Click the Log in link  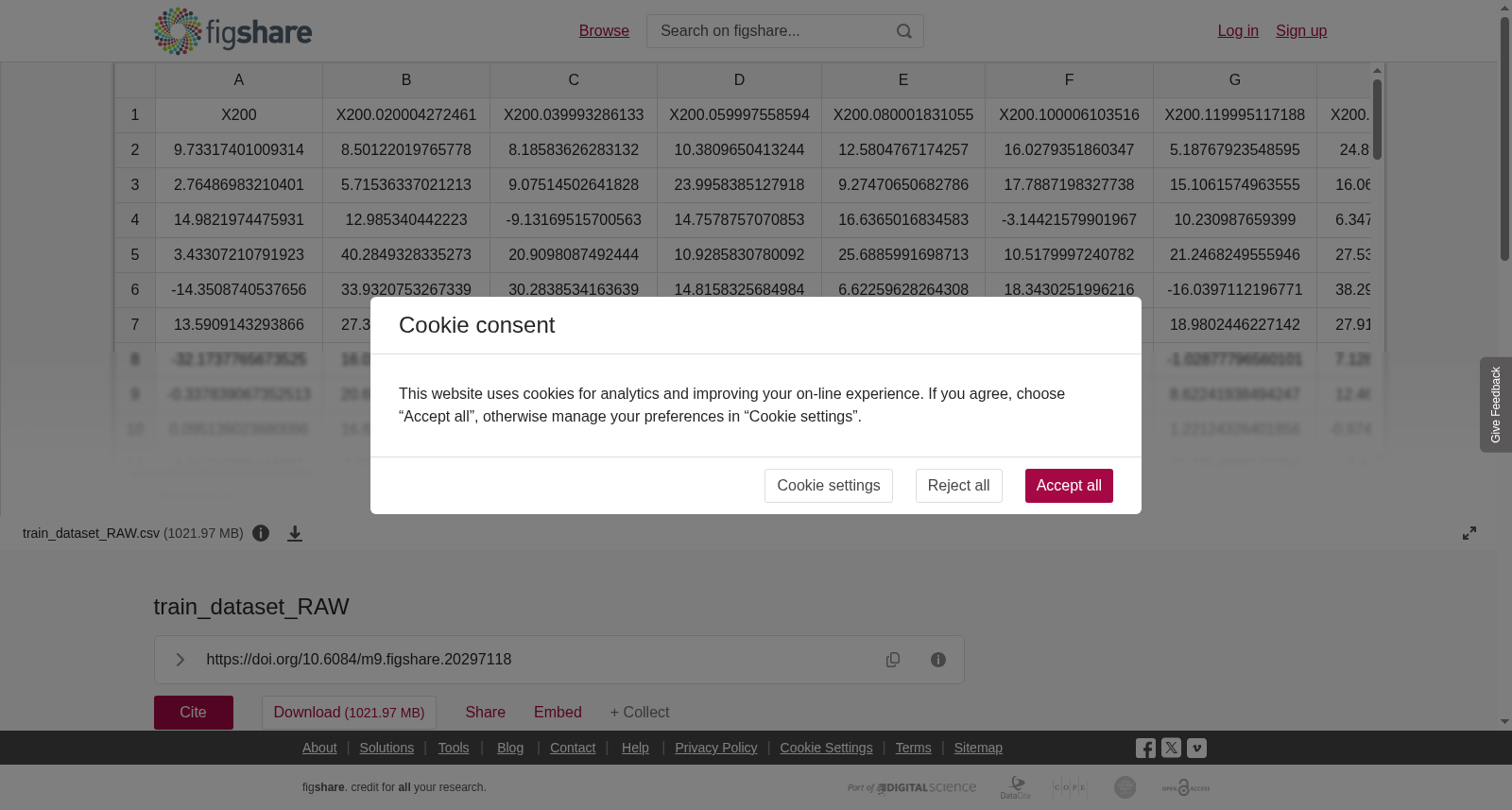click(1238, 31)
